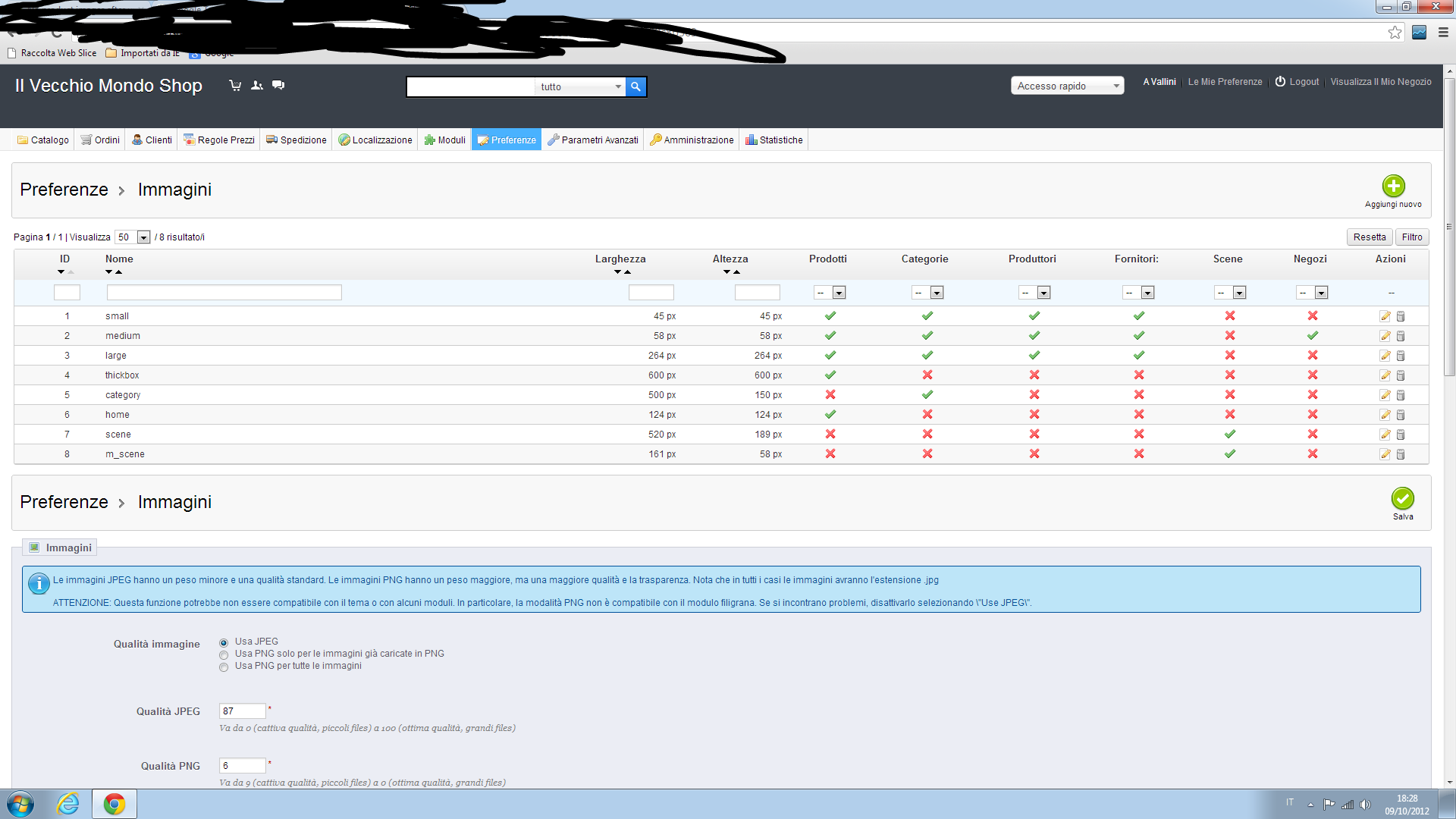Click the green Salva checkmark icon

(1402, 498)
